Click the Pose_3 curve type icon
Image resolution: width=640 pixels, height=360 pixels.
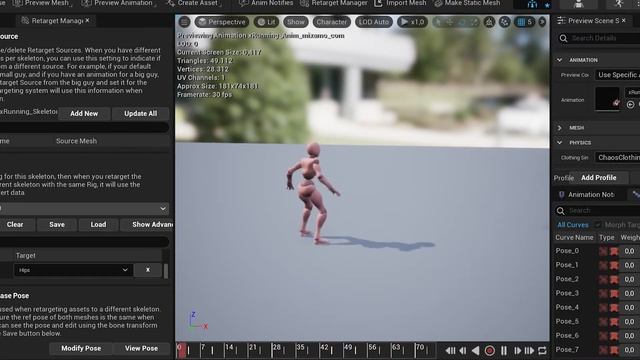[x=614, y=293]
